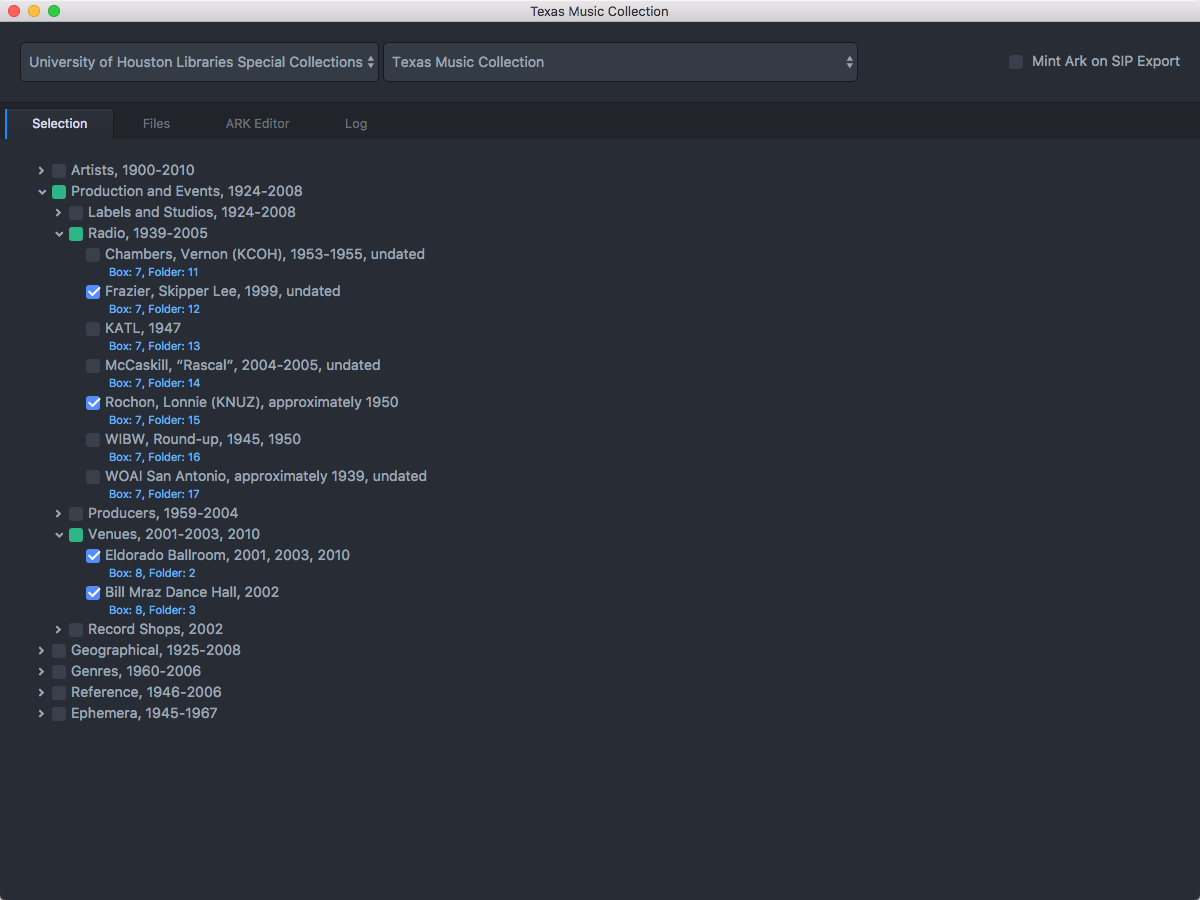Click the Bill Mraz Dance Hall label
This screenshot has height=900, width=1200.
191,593
